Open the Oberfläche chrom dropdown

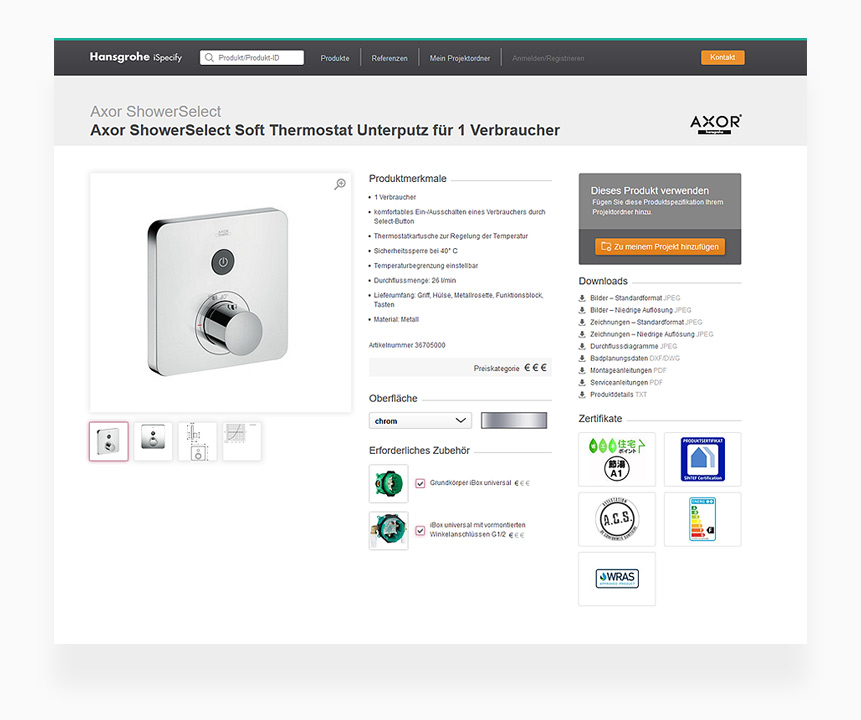pos(420,421)
